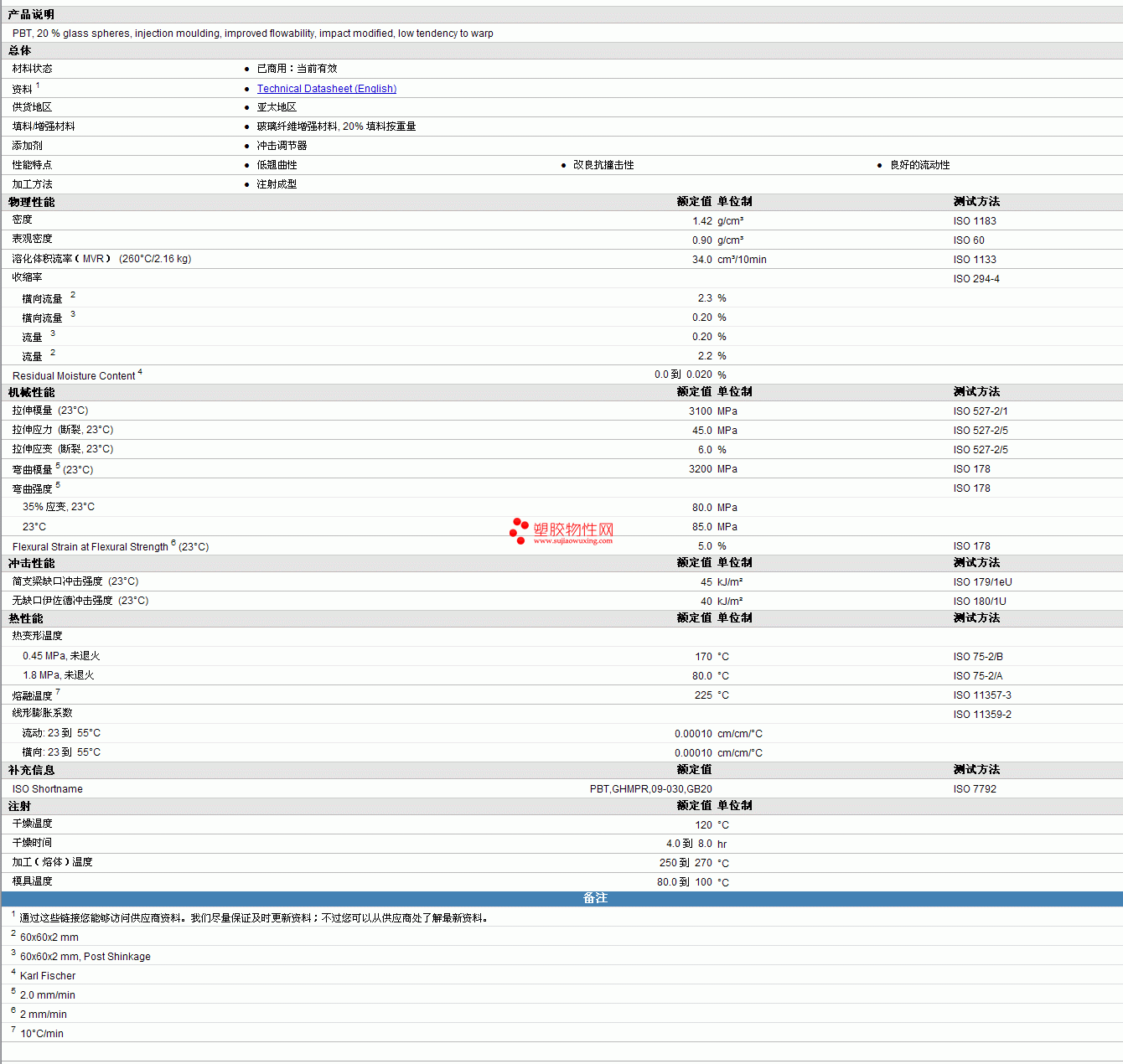Viewport: 1123px width, 1064px height.
Task: Click the ISO 1183 density test method
Action: (x=975, y=221)
